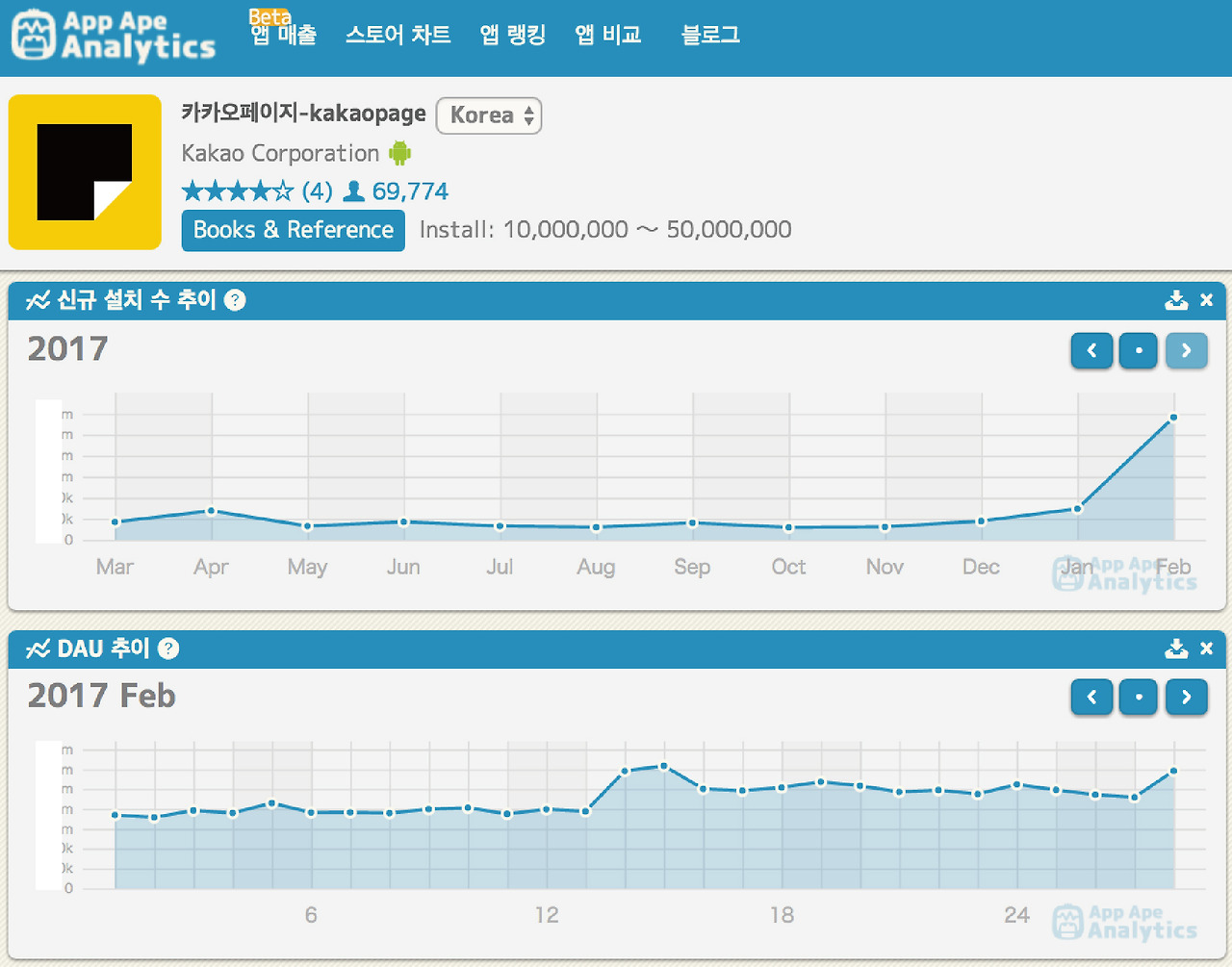Click the Jan data point in install chart
Image resolution: width=1232 pixels, height=967 pixels.
click(x=1078, y=509)
